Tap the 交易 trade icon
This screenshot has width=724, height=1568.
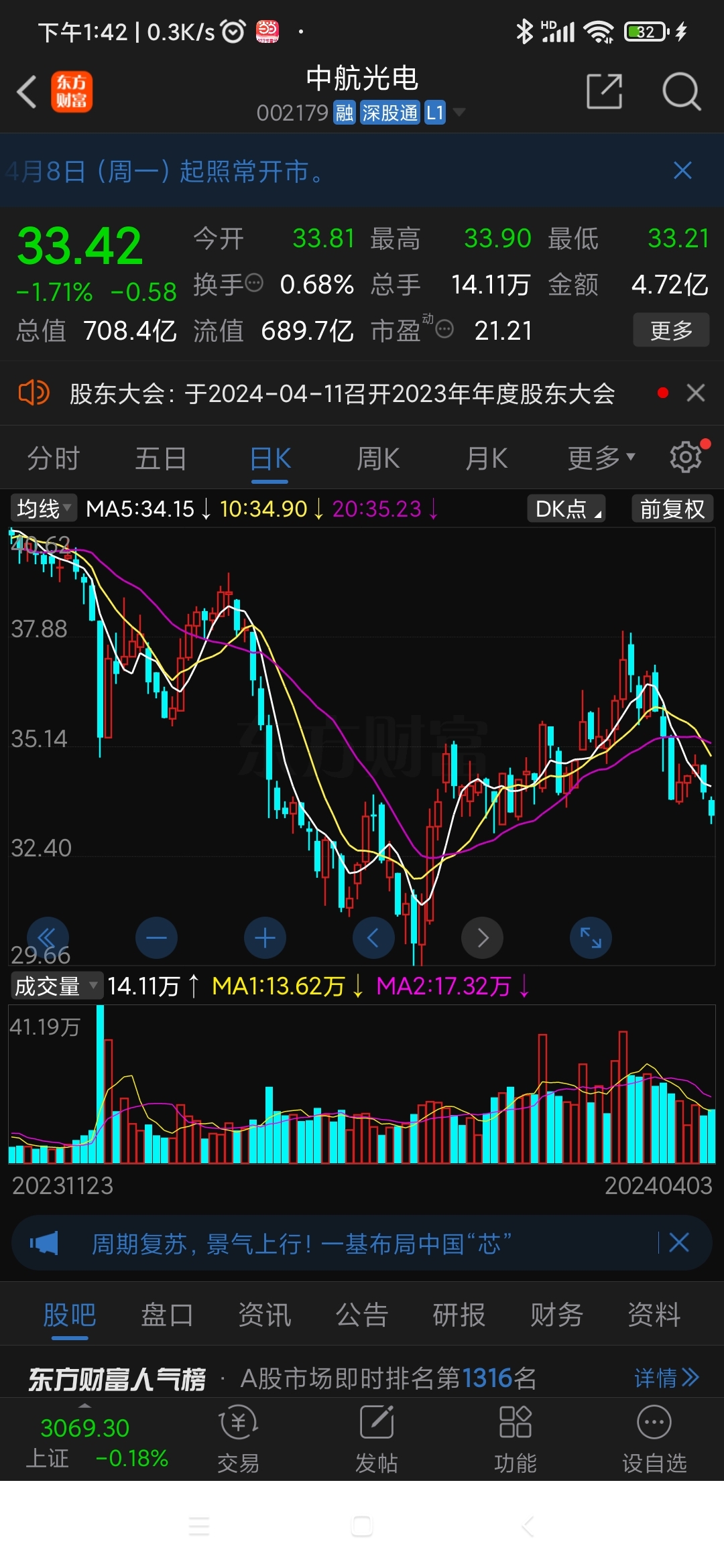tap(239, 1439)
